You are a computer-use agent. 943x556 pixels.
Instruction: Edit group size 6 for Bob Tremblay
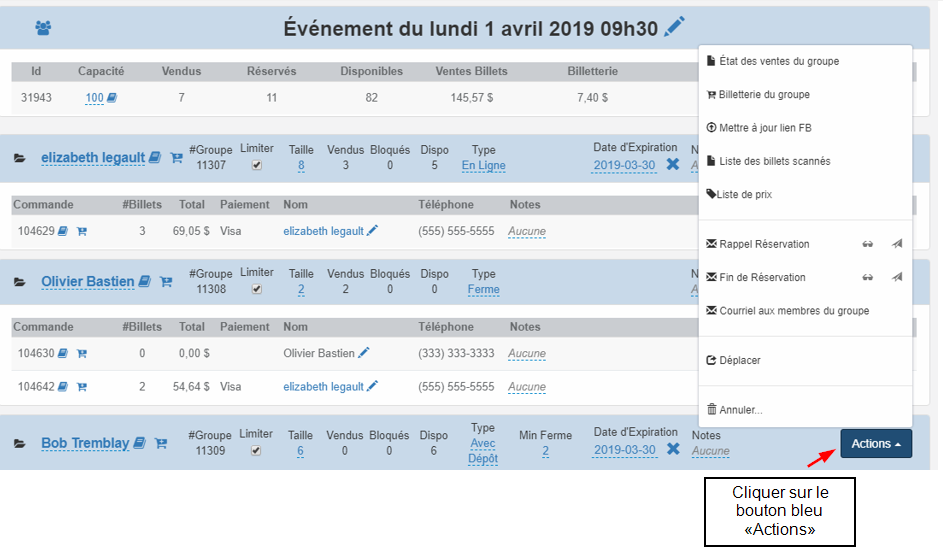click(x=300, y=451)
